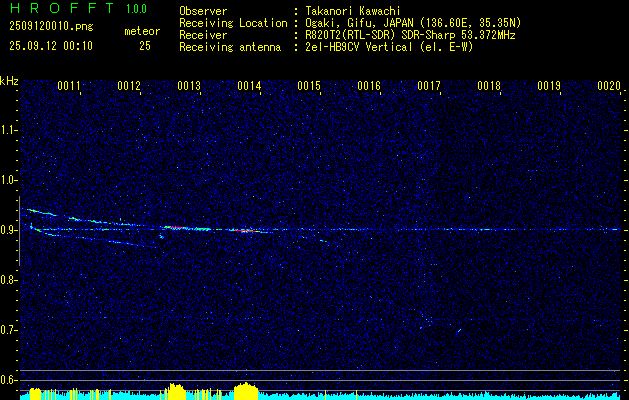Click the 0.9 kHz axis label

pyautogui.click(x=8, y=230)
